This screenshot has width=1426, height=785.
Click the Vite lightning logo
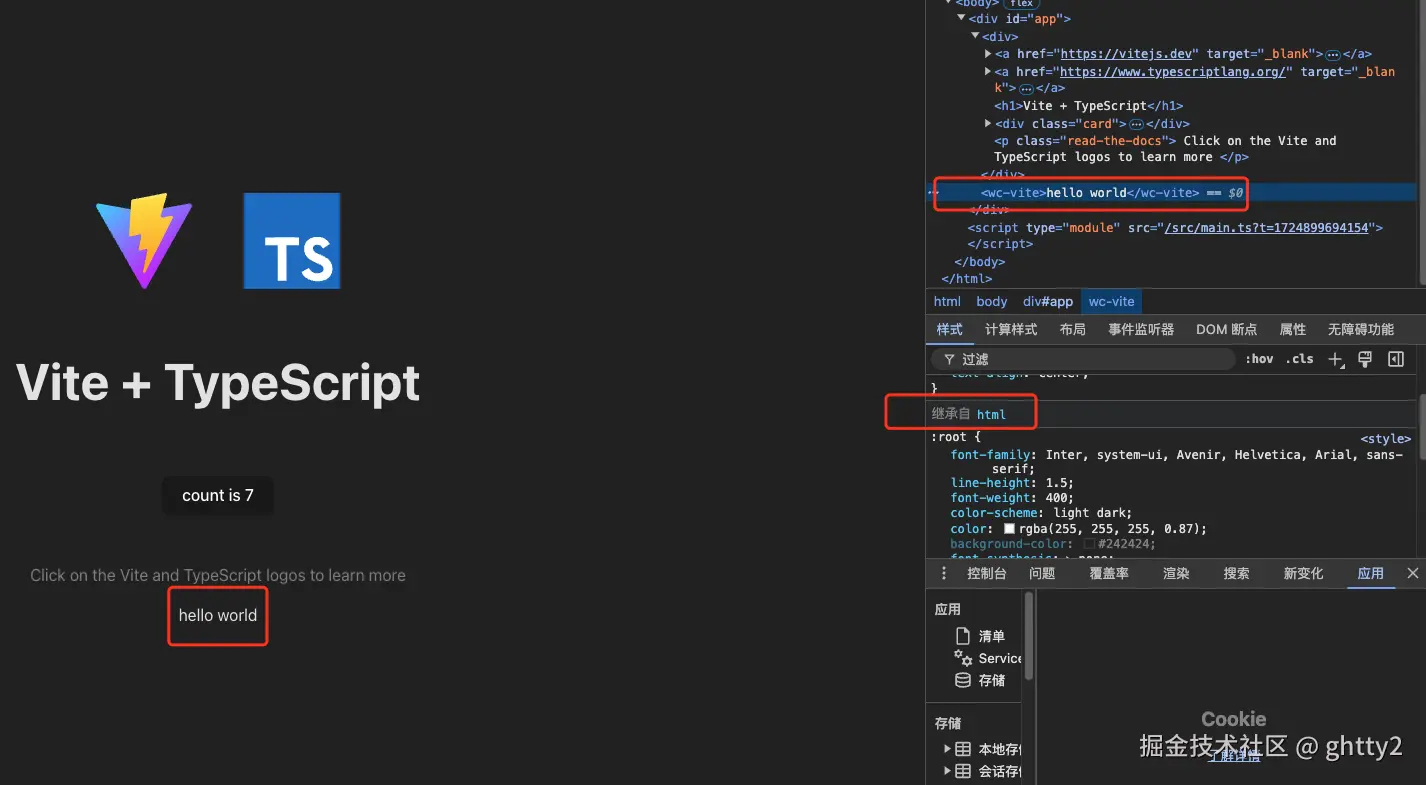(144, 241)
